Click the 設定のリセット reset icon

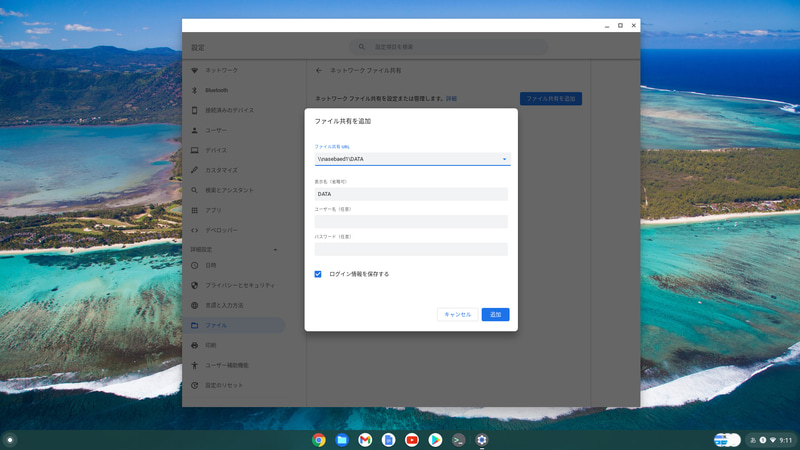click(x=194, y=385)
